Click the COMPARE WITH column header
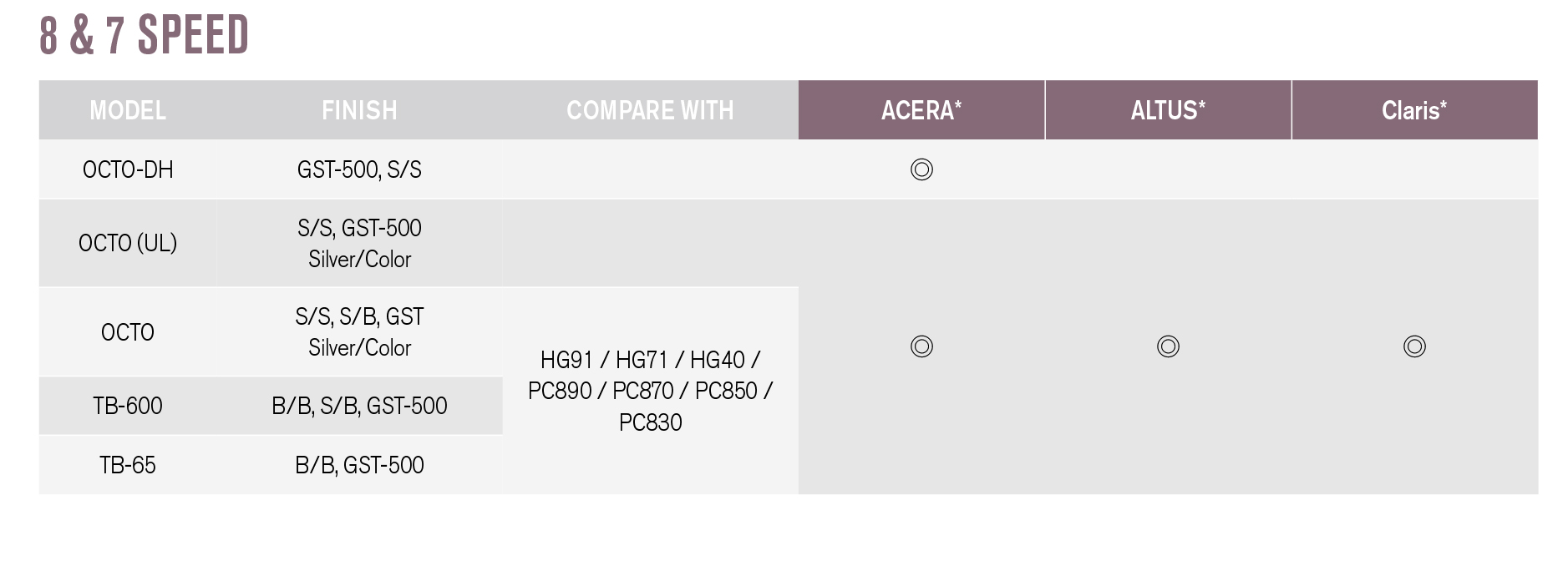Viewport: 1568px width, 561px height. [650, 110]
